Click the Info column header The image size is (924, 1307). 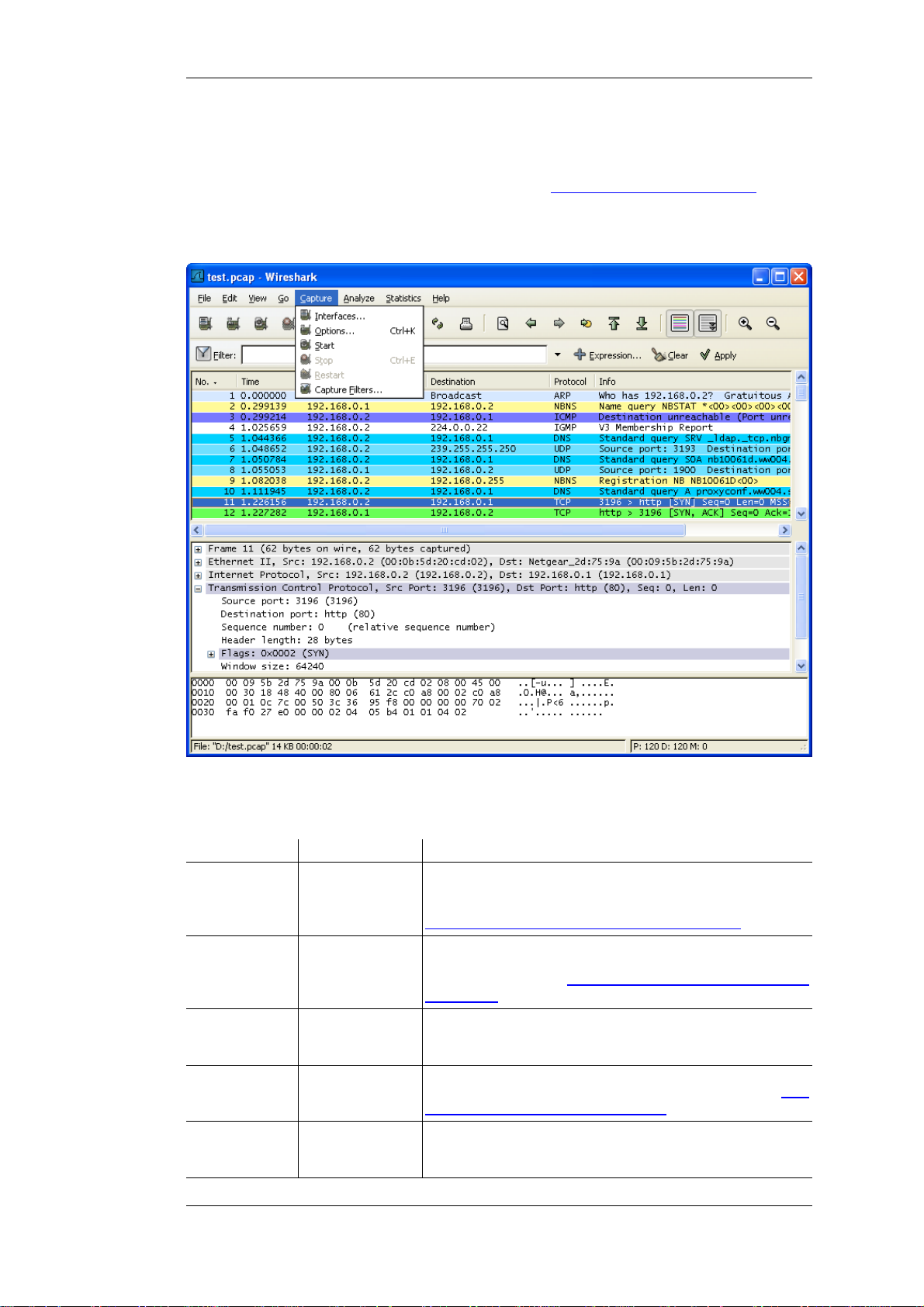click(694, 382)
